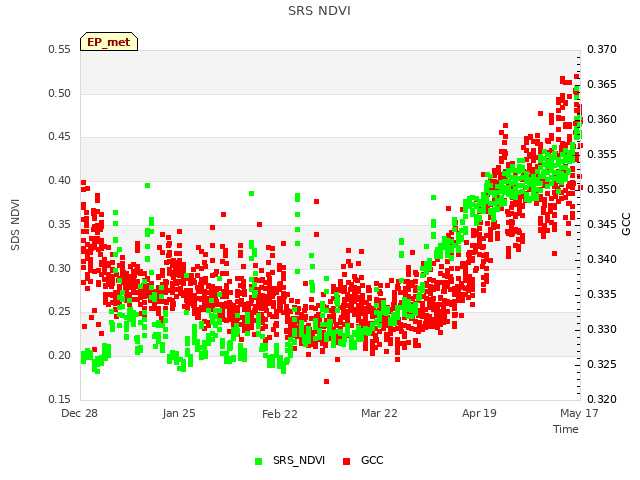Click the SDS NDVI left axis title
640x480 pixels.
tap(15, 225)
